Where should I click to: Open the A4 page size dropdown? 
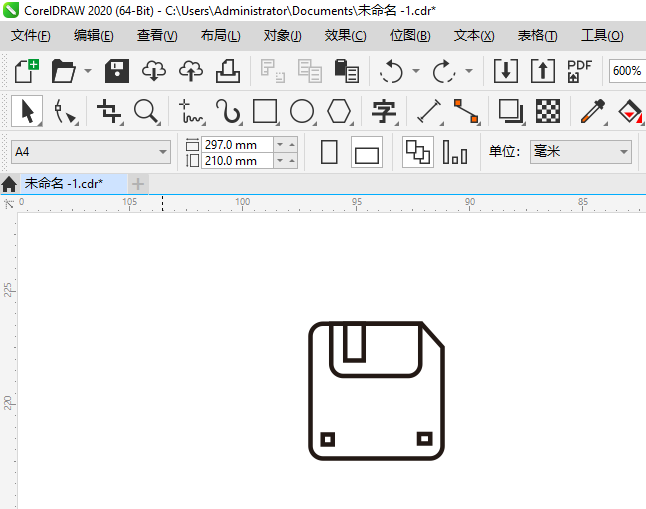(91, 152)
